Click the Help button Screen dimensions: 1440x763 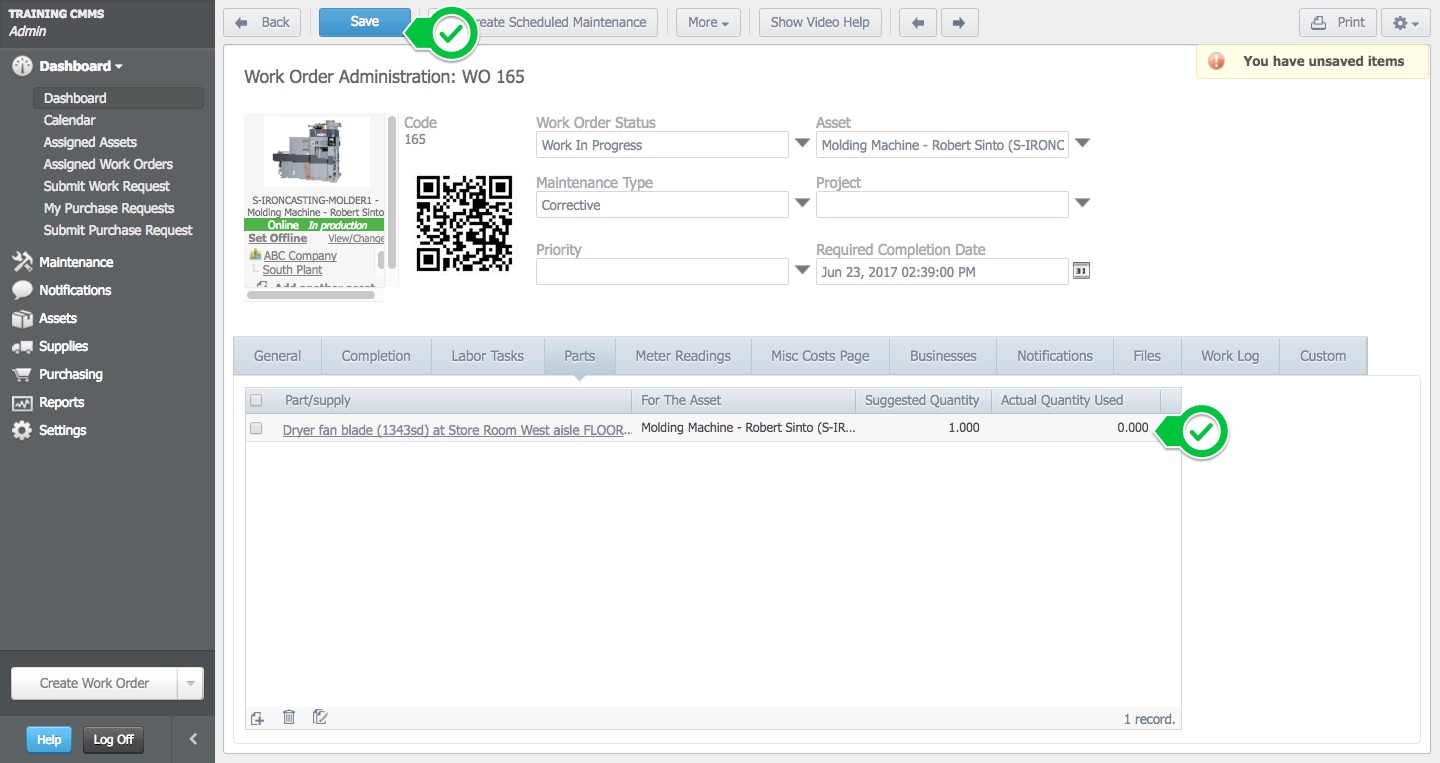click(x=49, y=740)
